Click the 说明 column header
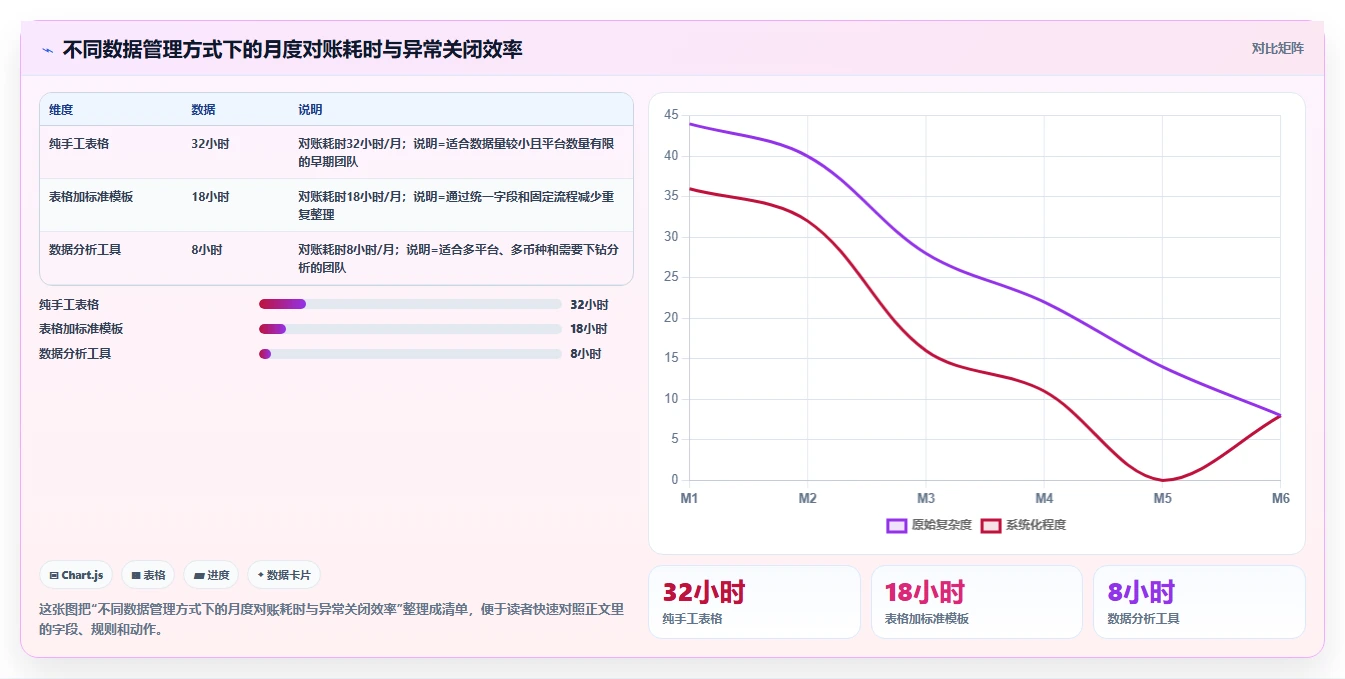This screenshot has width=1345, height=679. [310, 110]
